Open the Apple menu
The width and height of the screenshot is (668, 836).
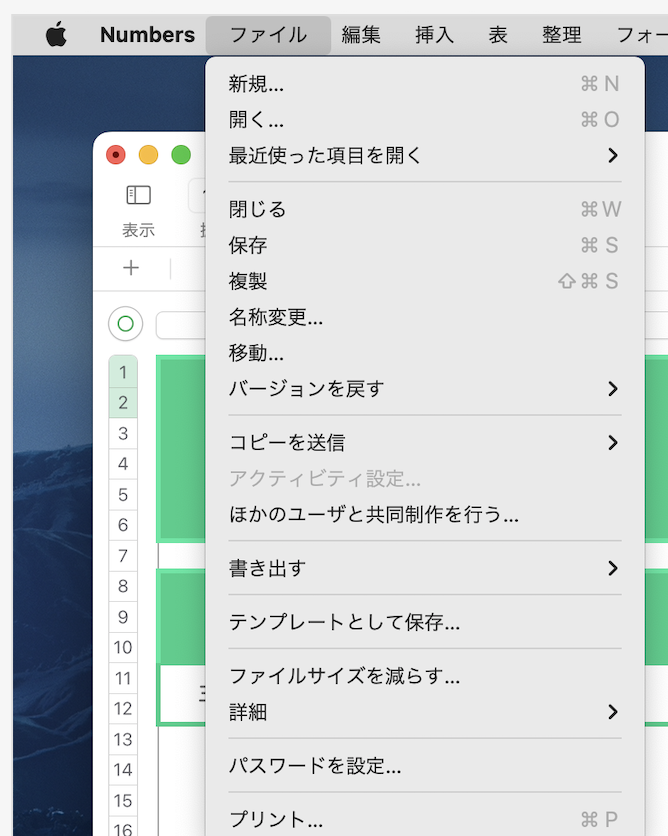click(x=56, y=35)
